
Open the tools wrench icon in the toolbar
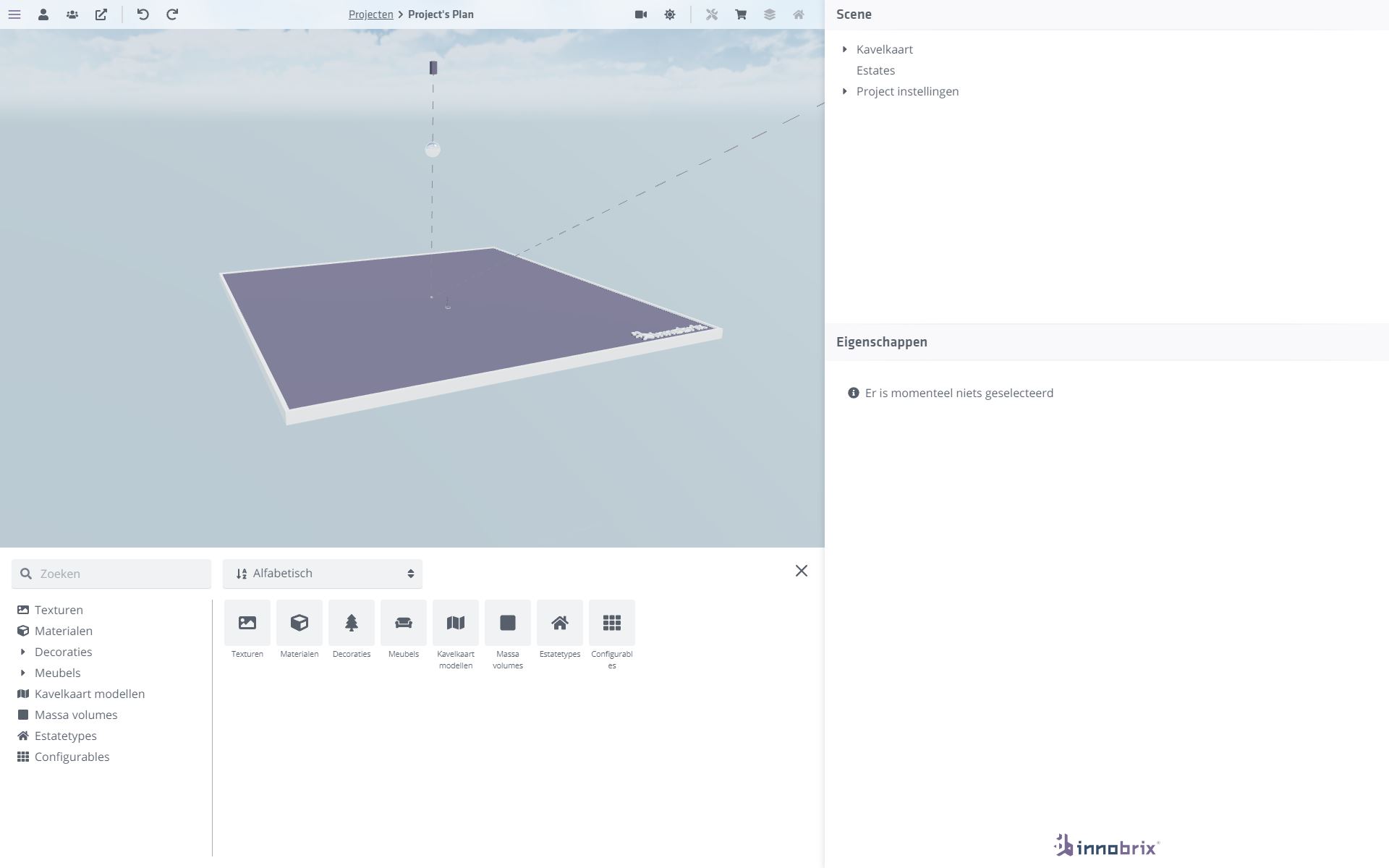tap(712, 14)
